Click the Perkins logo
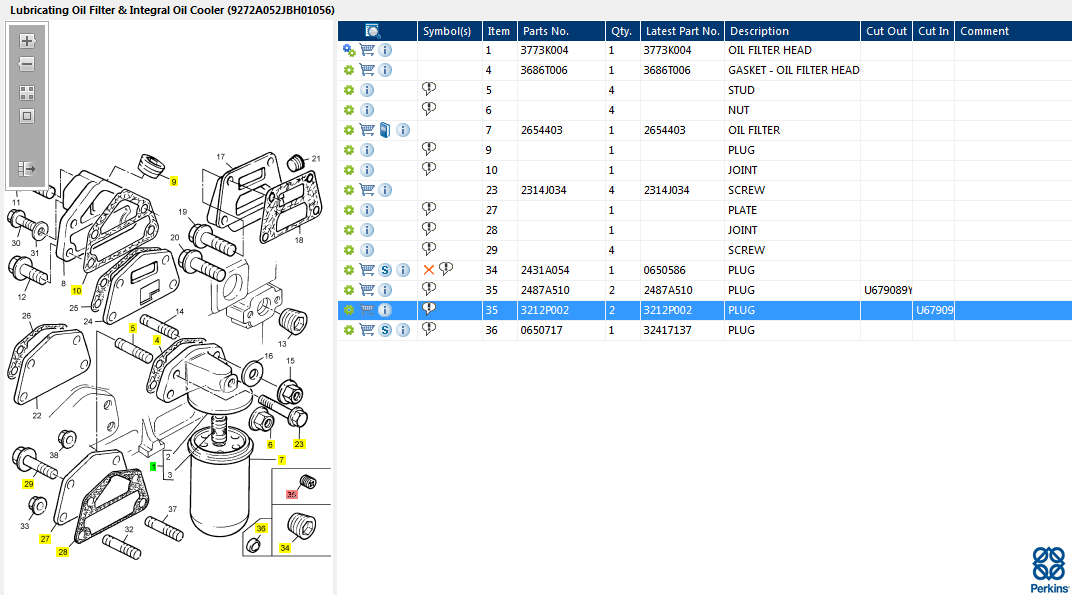Viewport: 1072px width, 595px height. [1049, 569]
